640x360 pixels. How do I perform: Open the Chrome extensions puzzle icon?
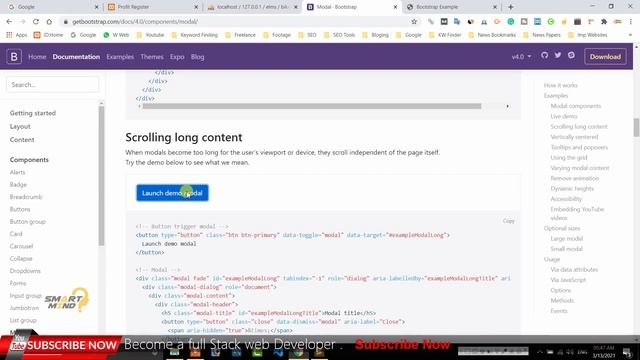coord(604,22)
